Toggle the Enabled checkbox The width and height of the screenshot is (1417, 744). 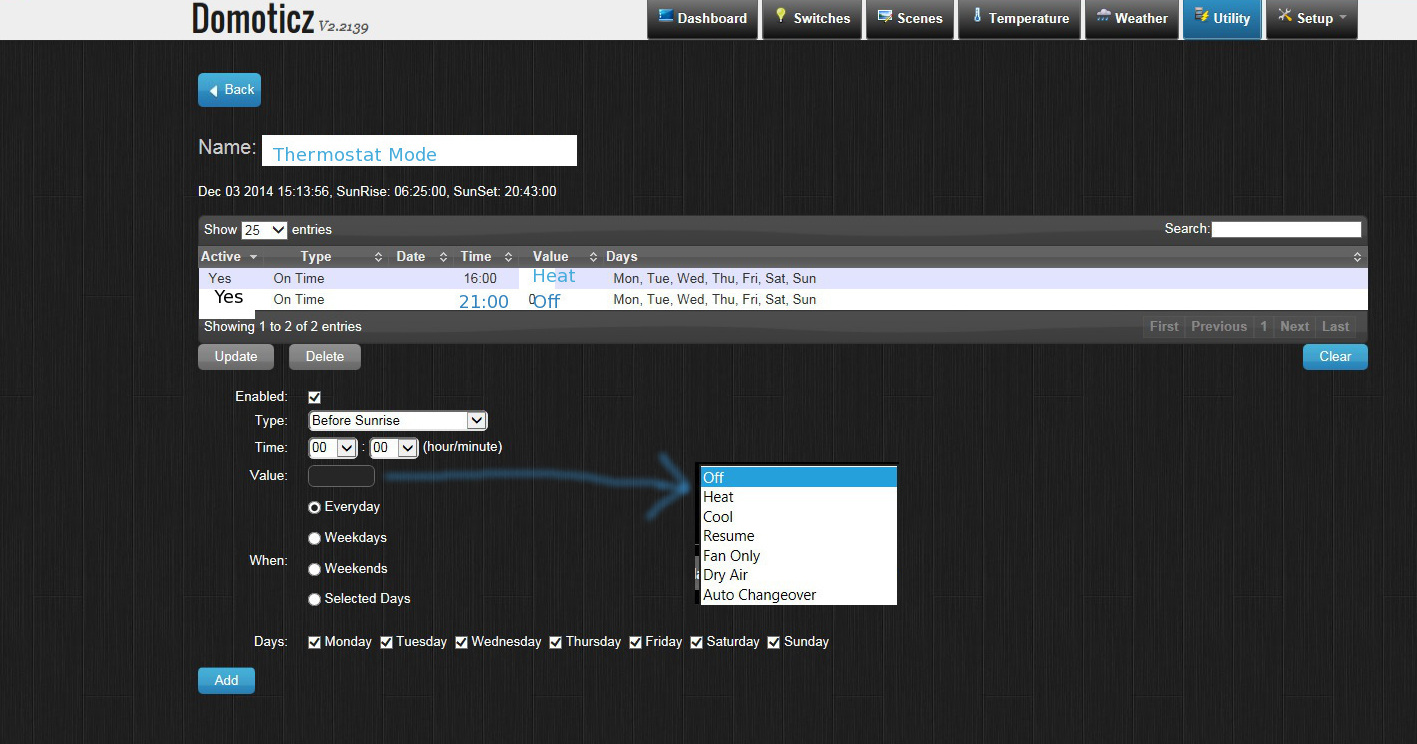pos(315,397)
